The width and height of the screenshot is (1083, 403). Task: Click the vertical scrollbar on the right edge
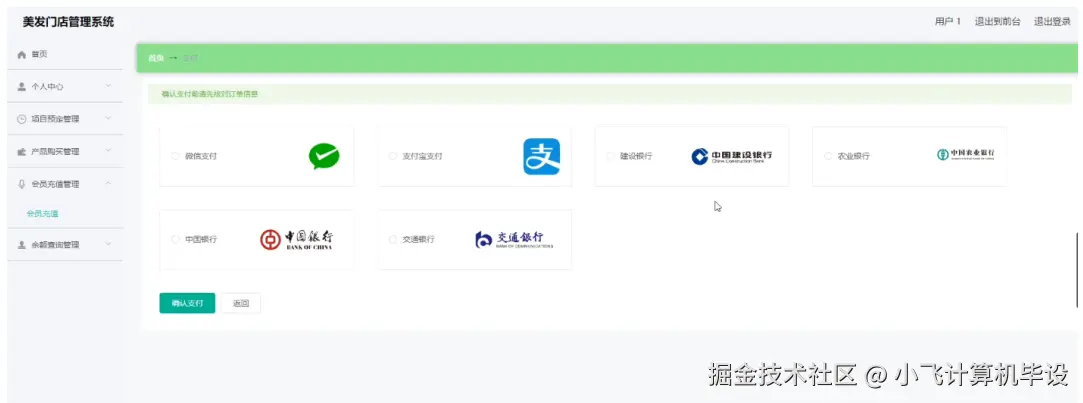(1077, 270)
